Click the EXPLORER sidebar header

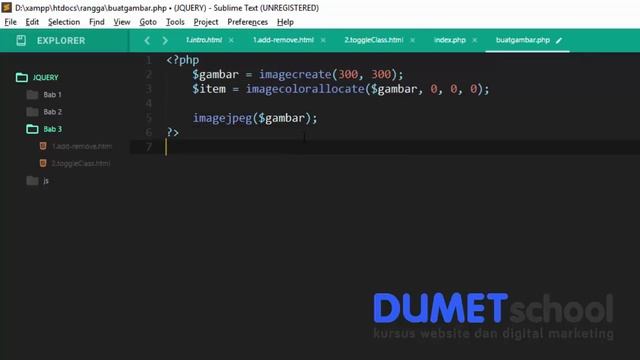[61, 40]
